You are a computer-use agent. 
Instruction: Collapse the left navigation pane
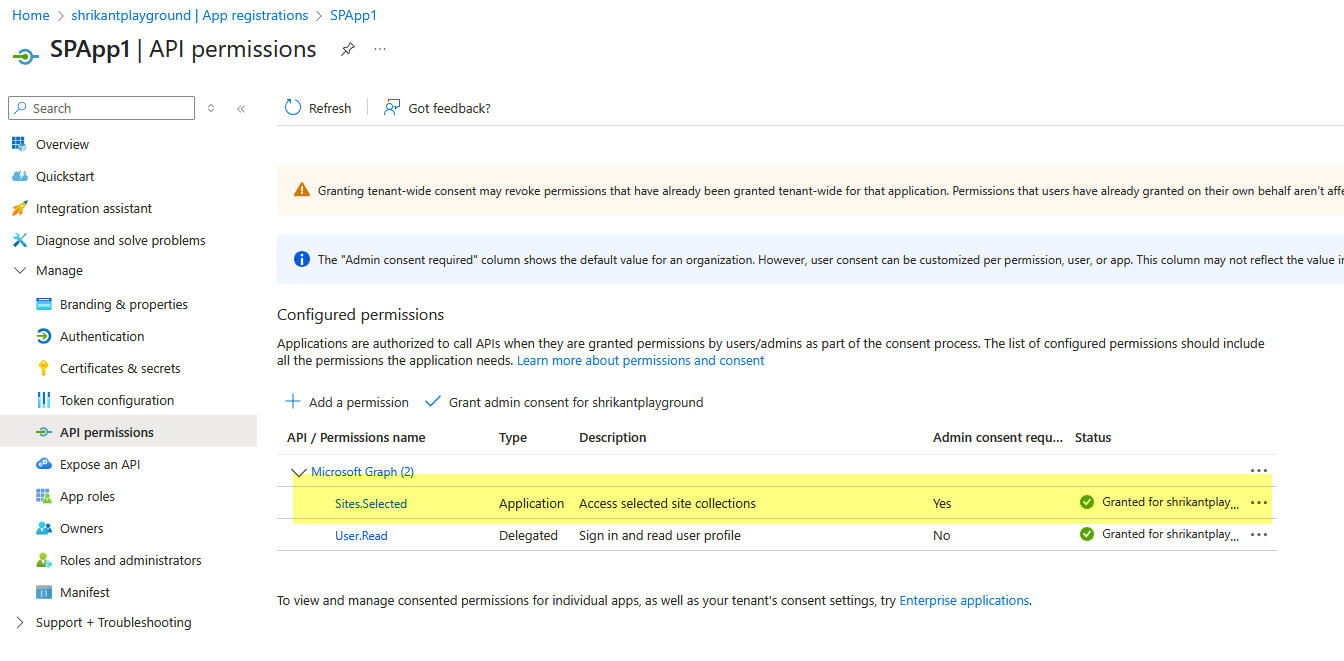point(240,108)
